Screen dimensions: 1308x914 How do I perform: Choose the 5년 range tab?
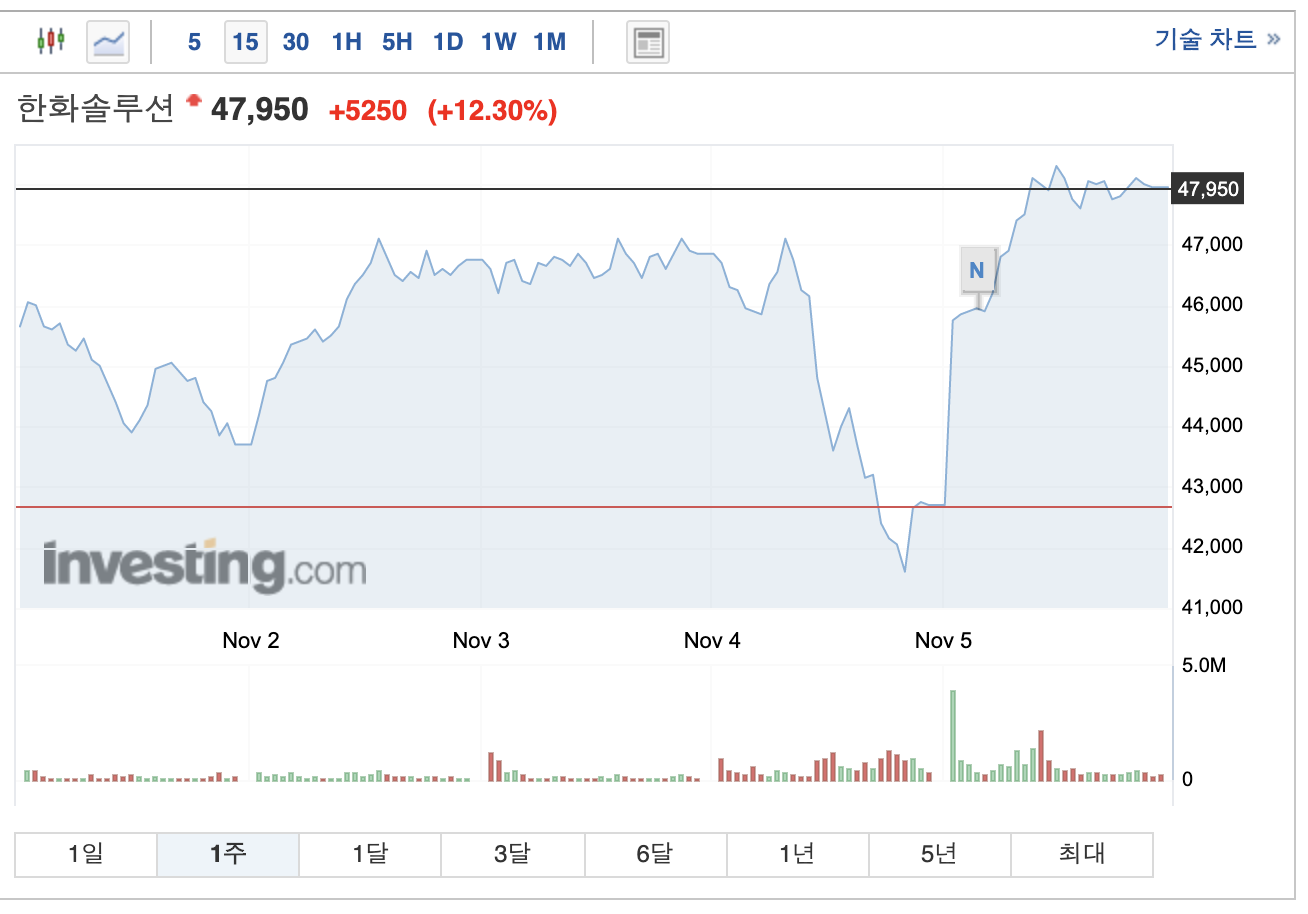(940, 854)
